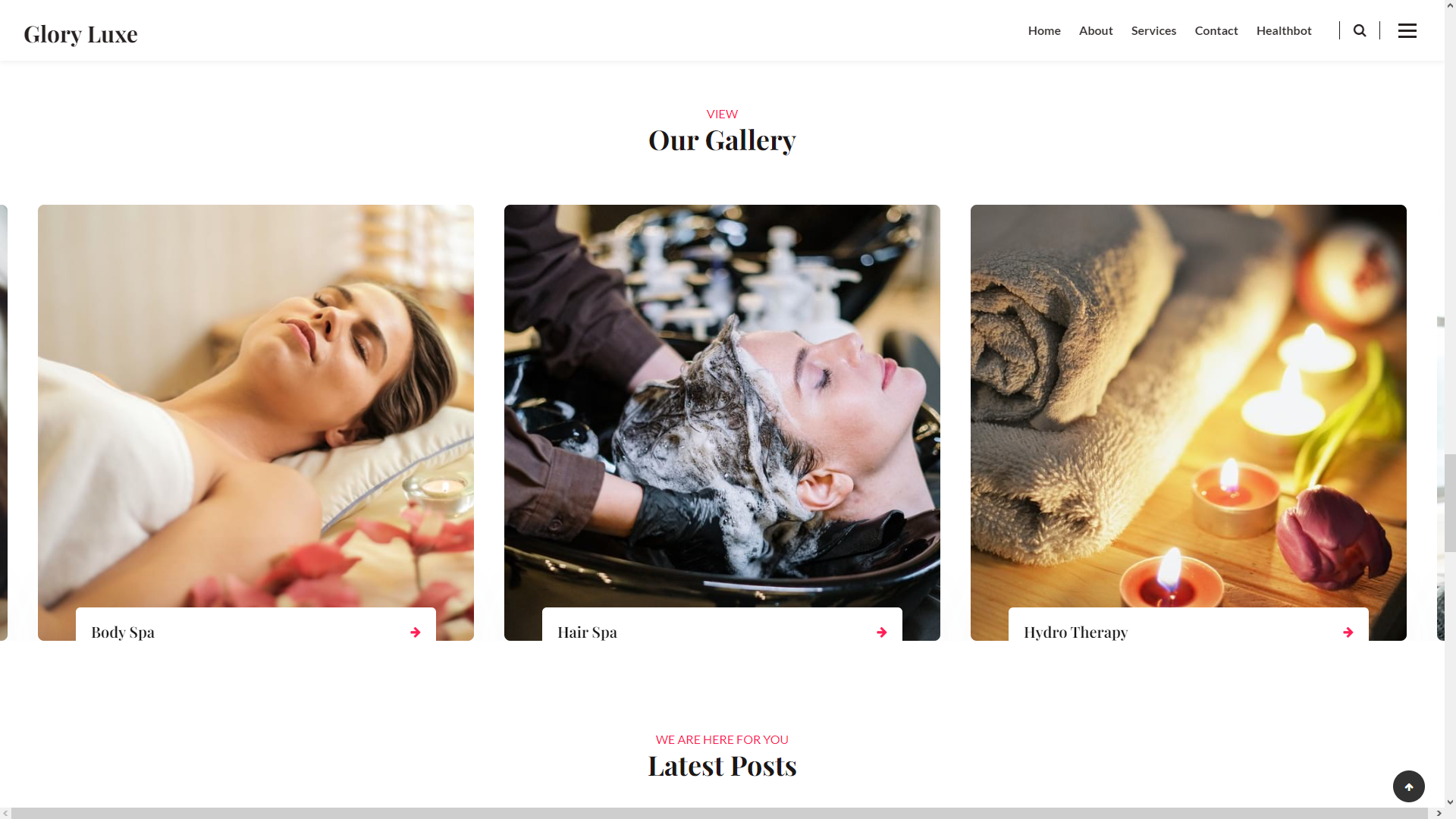Click the horizontal scrollbar left arrow
Image resolution: width=1456 pixels, height=819 pixels.
click(6, 813)
